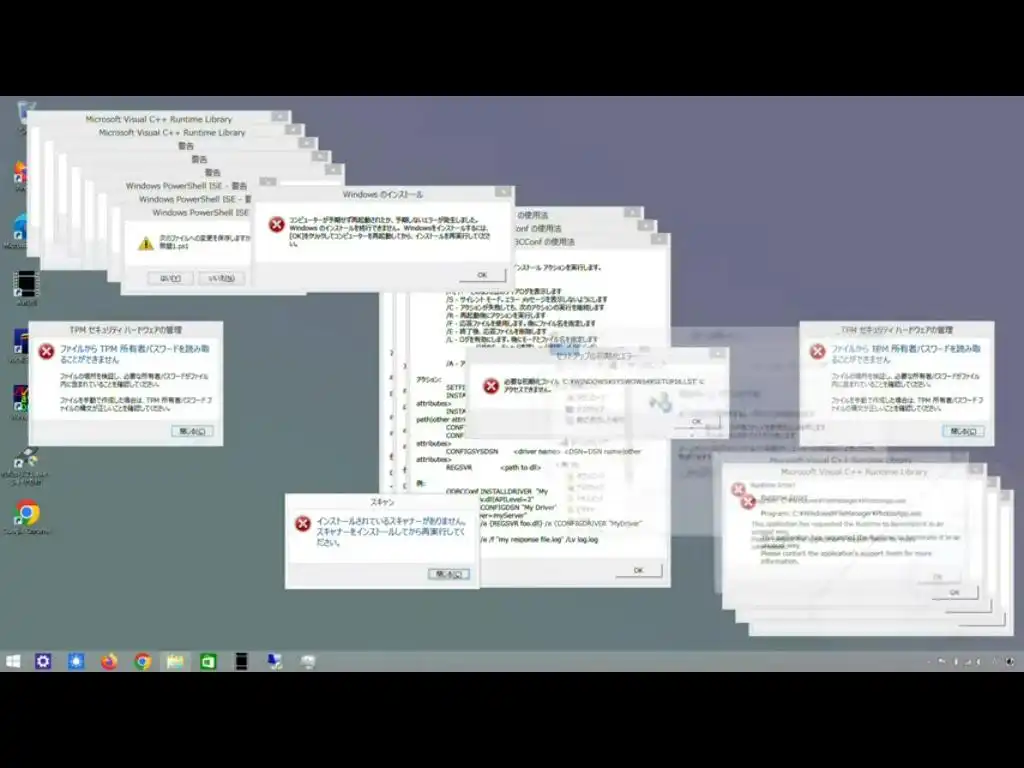This screenshot has height=768, width=1024.
Task: Click 閉じる in the right TPM dialog
Action: pyautogui.click(x=963, y=431)
